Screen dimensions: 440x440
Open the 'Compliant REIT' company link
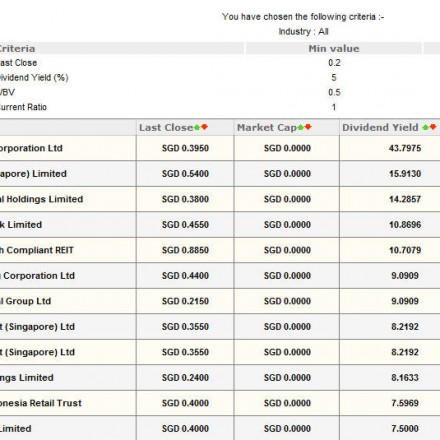point(36,250)
